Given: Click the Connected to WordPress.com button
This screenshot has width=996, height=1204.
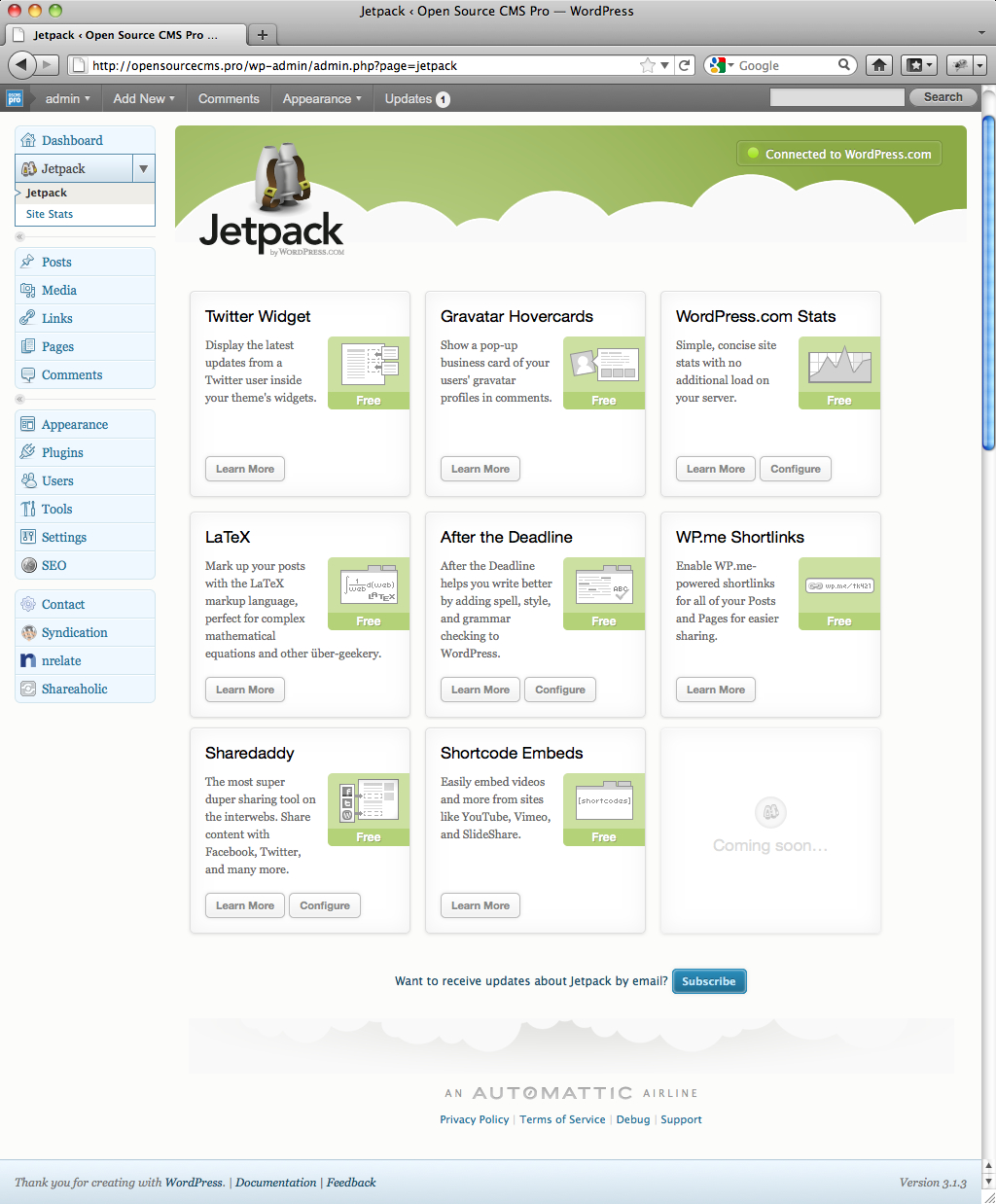Looking at the screenshot, I should click(839, 154).
